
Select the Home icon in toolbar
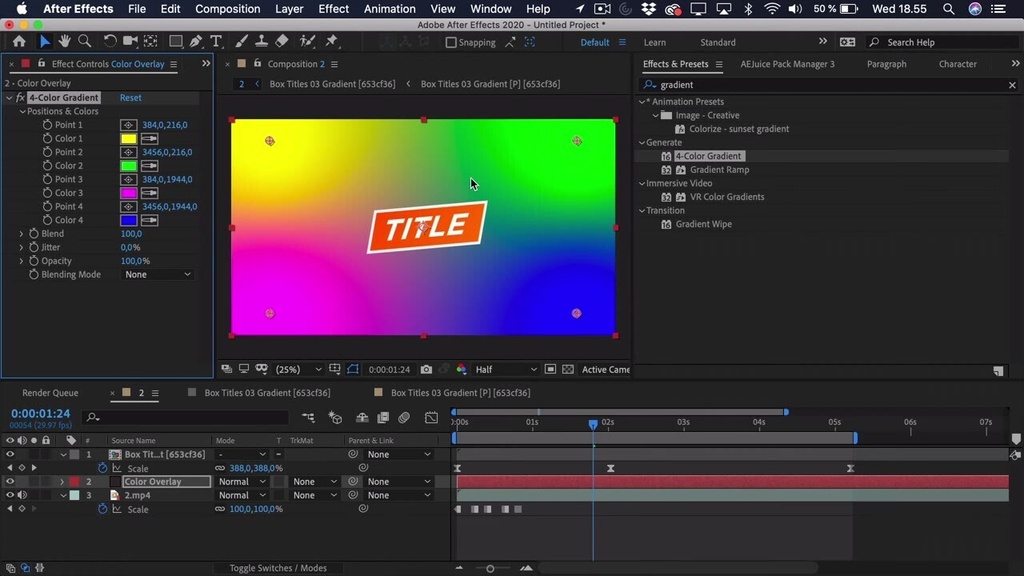[x=19, y=42]
